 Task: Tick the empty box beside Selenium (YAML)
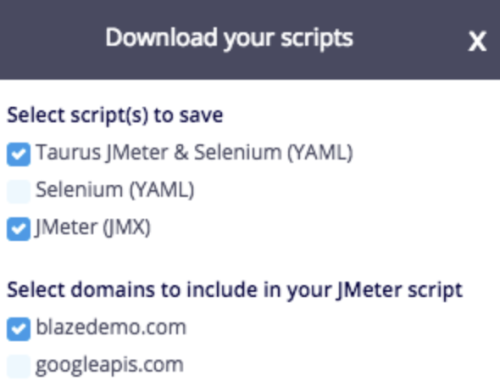[x=19, y=191]
